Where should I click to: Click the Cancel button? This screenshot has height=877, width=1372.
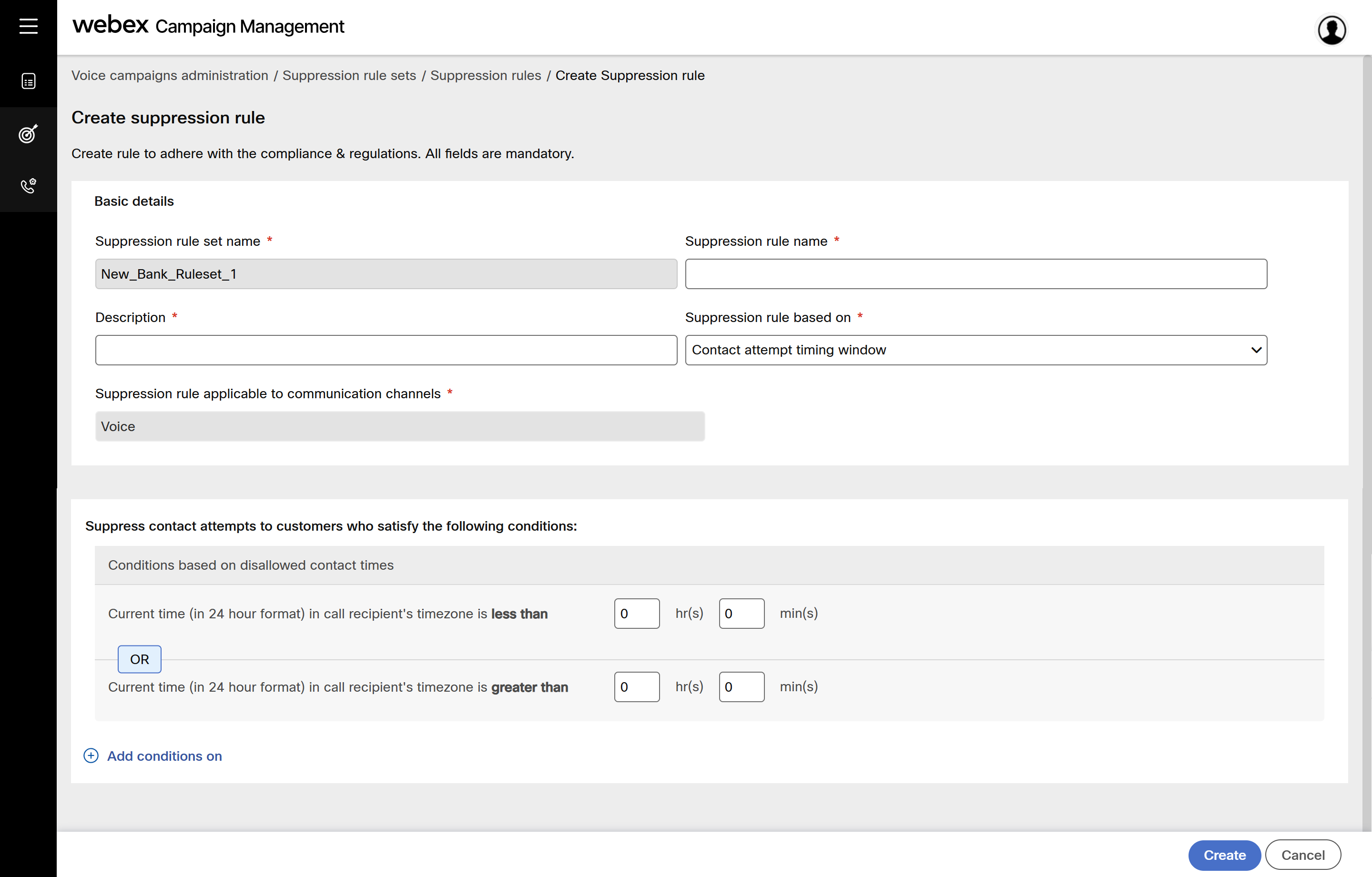tap(1302, 855)
